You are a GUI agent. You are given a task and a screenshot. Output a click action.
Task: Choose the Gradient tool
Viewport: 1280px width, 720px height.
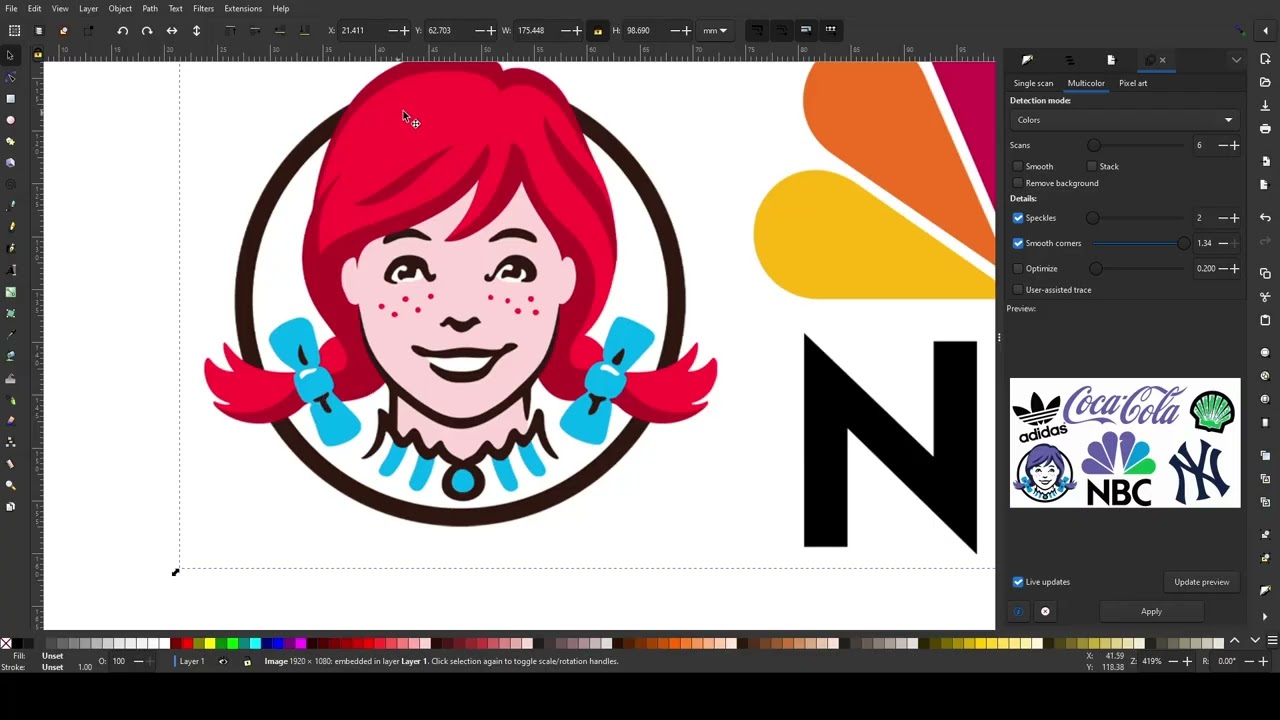click(x=11, y=292)
